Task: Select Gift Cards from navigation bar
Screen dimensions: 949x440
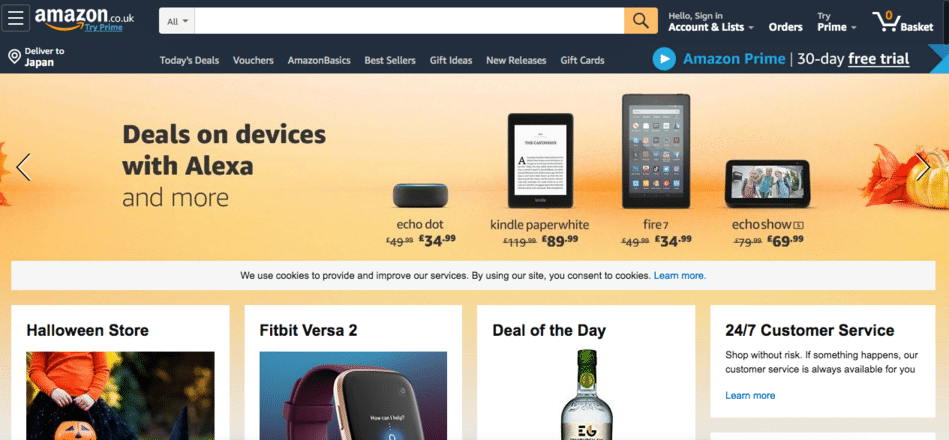Action: pos(582,61)
